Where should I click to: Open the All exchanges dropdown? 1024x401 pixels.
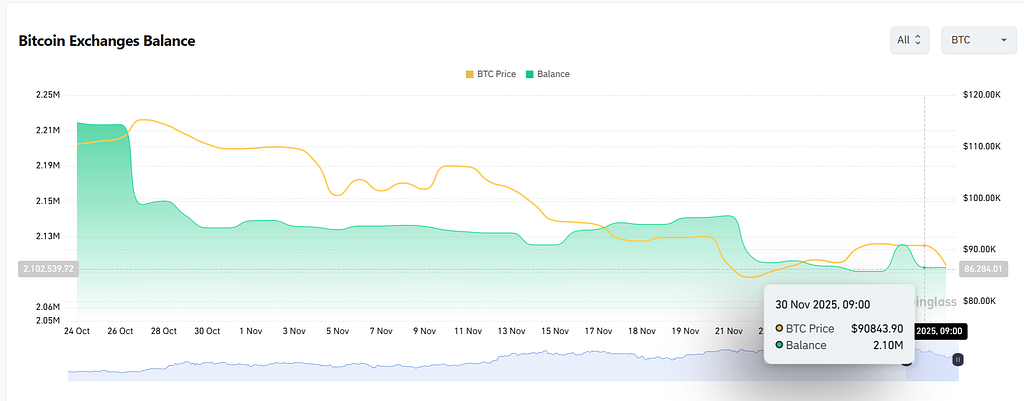[910, 40]
